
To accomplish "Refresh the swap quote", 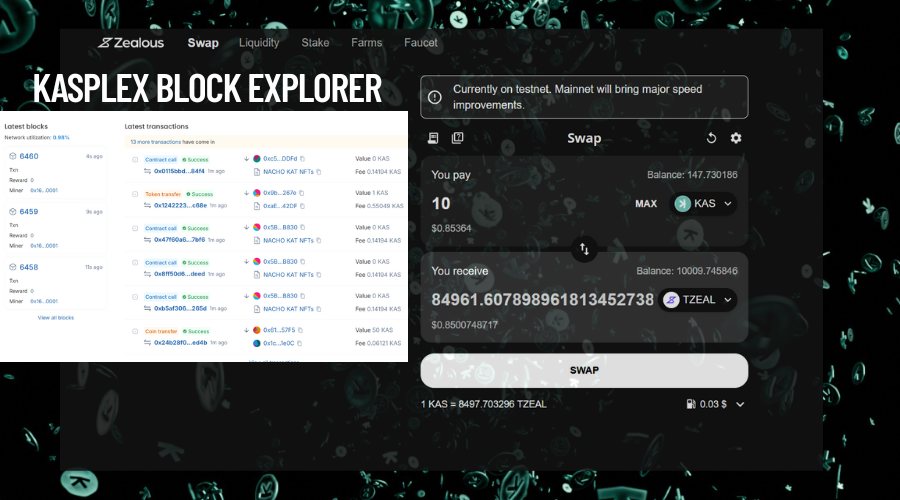I will pos(711,138).
